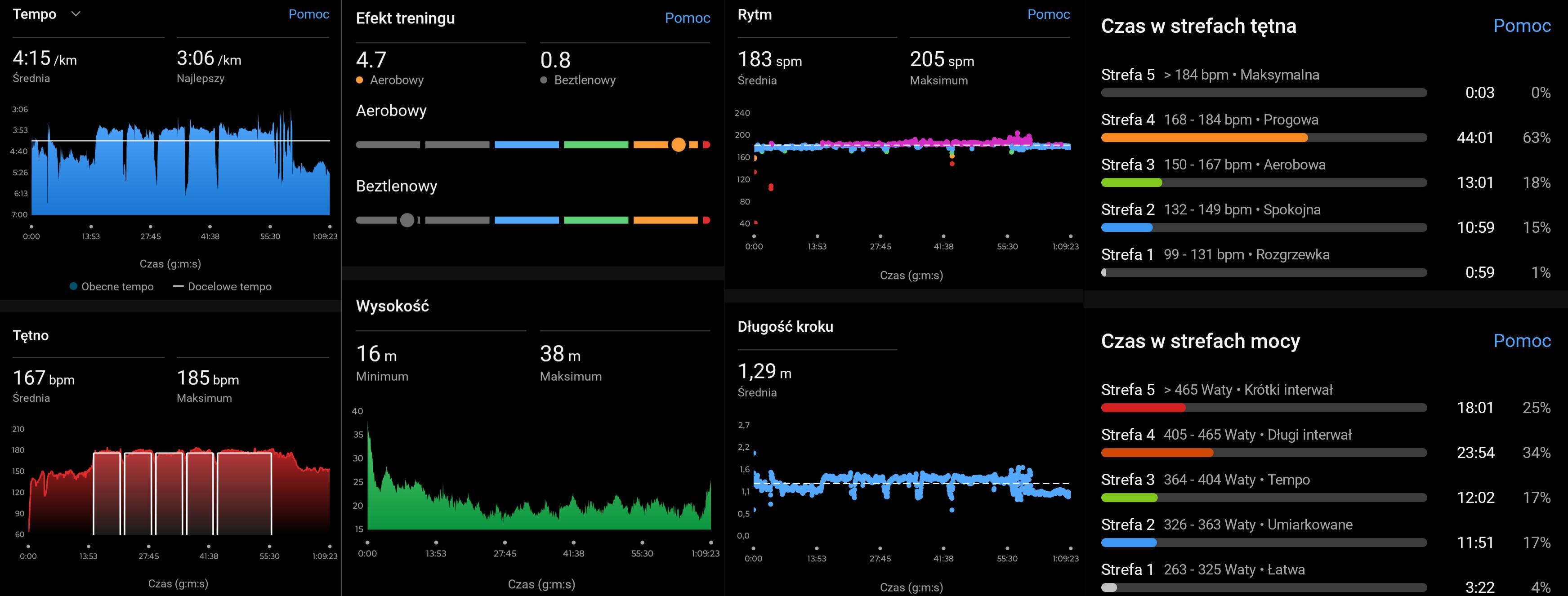
Task: Select Strefa 2 Spokojna blue heart-rate bar
Action: 1127,228
